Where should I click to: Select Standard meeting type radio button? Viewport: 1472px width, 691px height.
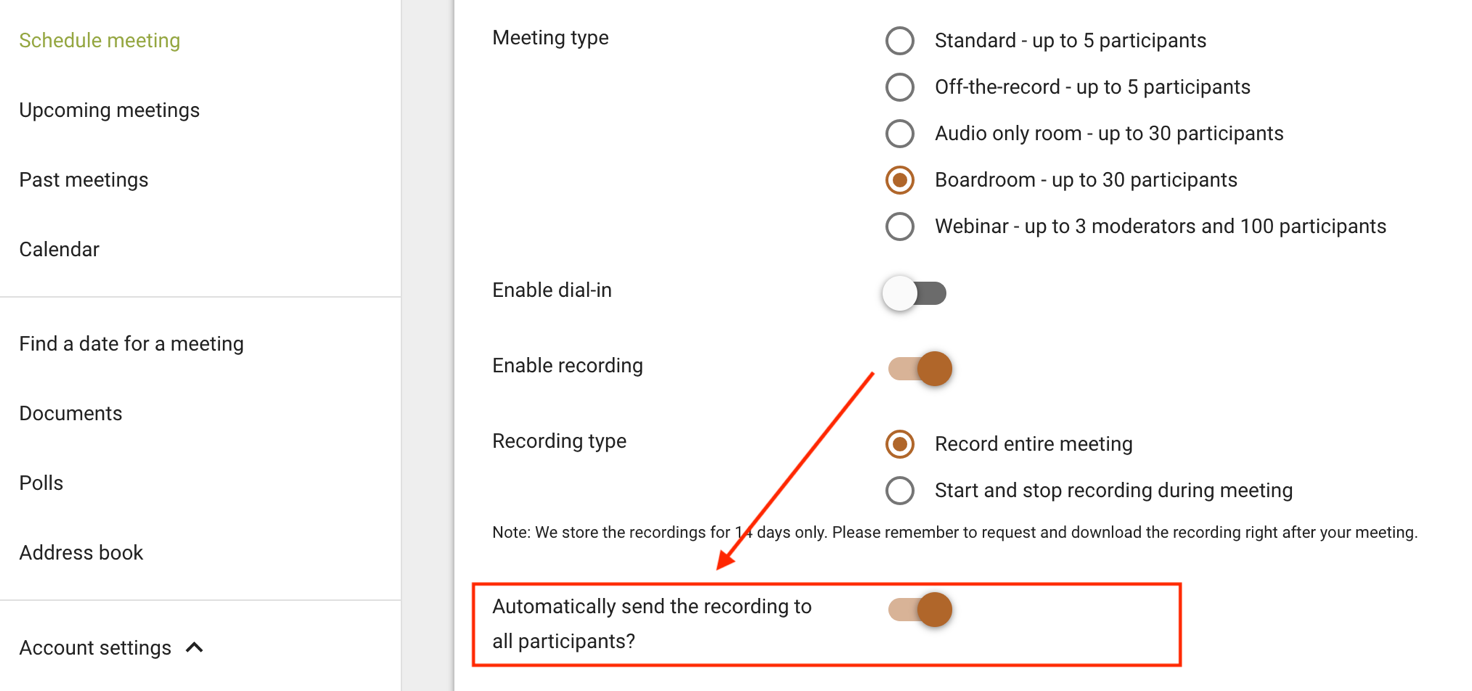[900, 41]
